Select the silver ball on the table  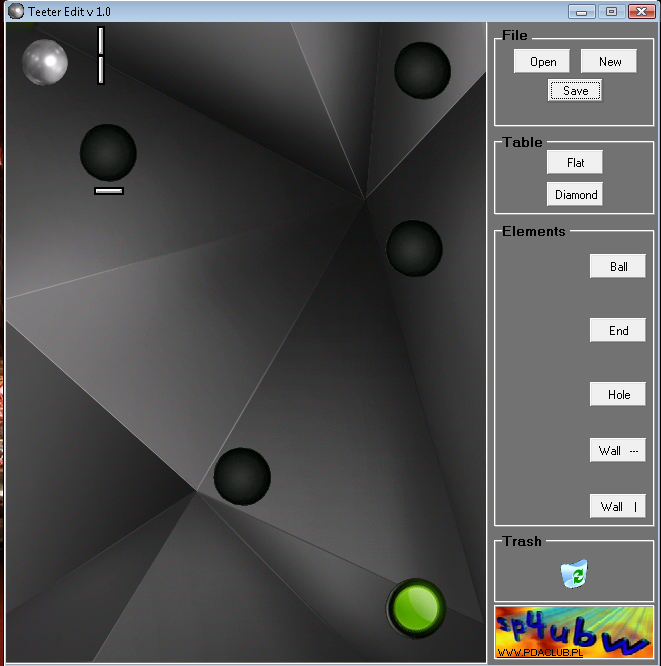(45, 62)
